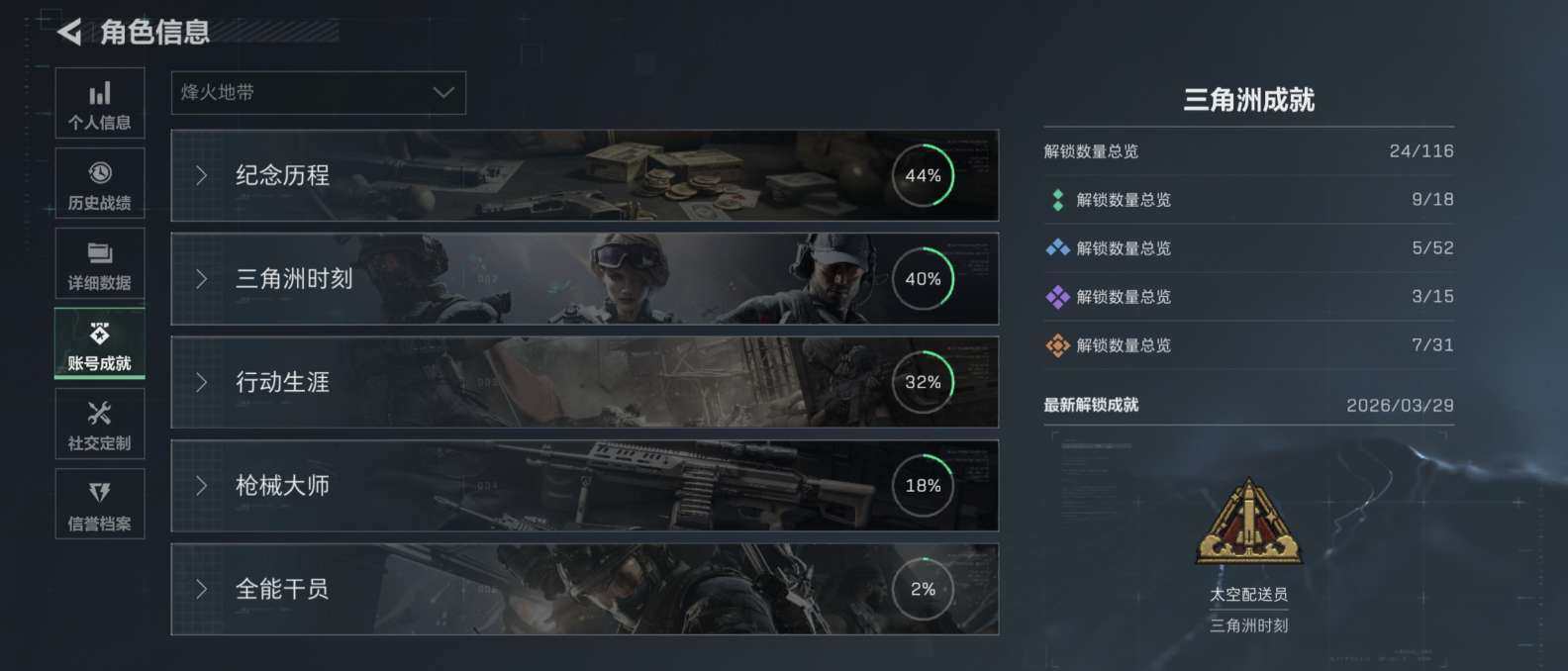Viewport: 1568px width, 671px height.
Task: Open the 全能干员 achievement row
Action: click(585, 589)
